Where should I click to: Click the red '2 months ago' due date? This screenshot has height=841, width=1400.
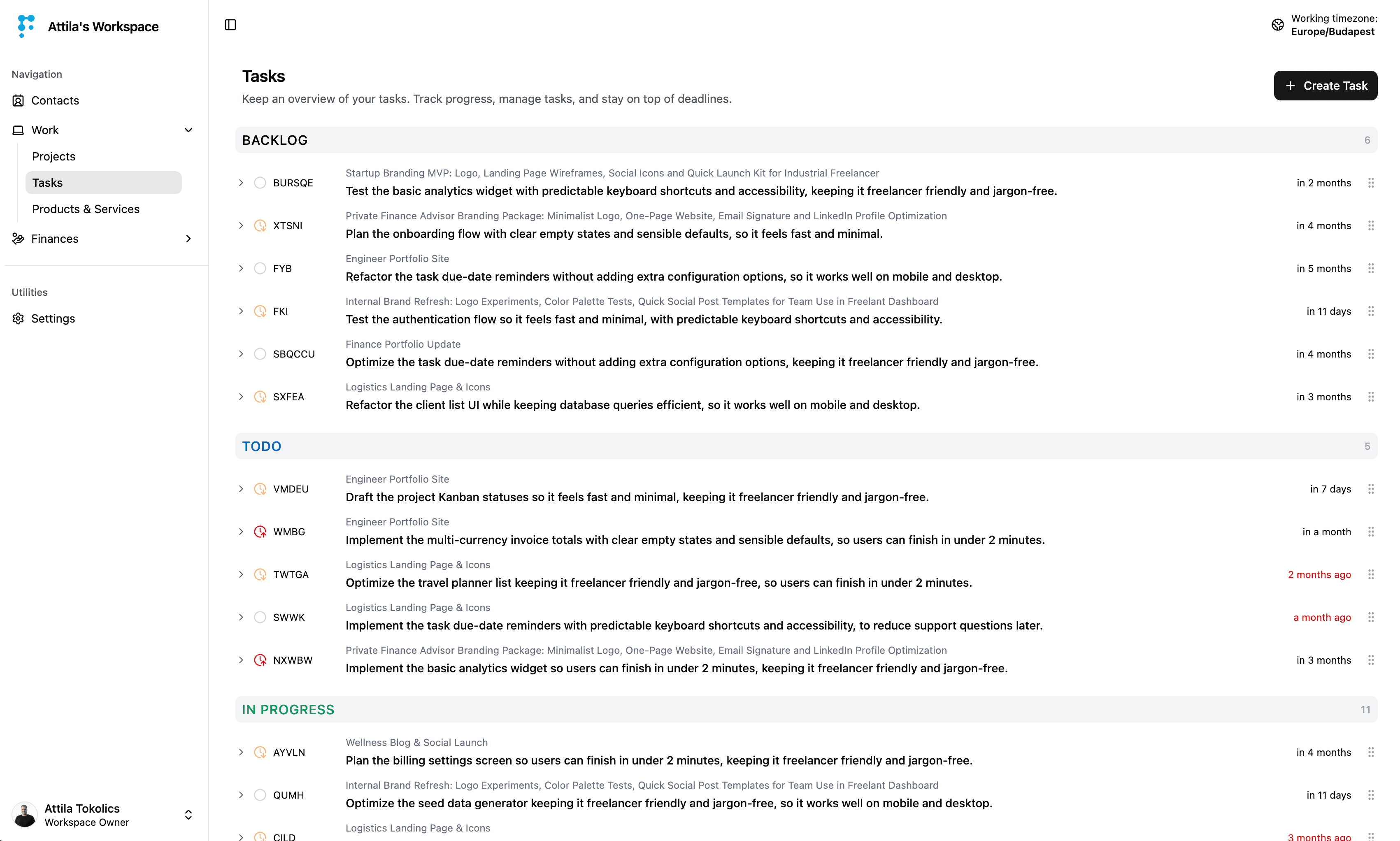point(1319,574)
